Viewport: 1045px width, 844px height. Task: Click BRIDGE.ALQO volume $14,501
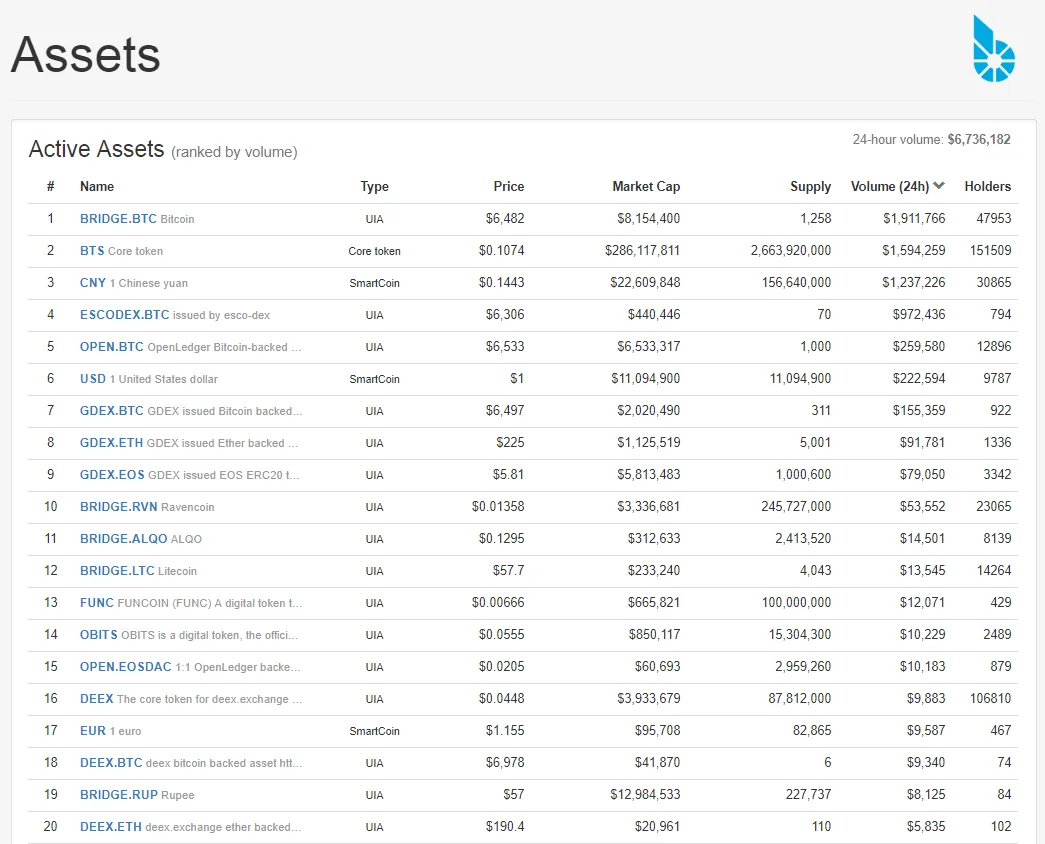(922, 539)
